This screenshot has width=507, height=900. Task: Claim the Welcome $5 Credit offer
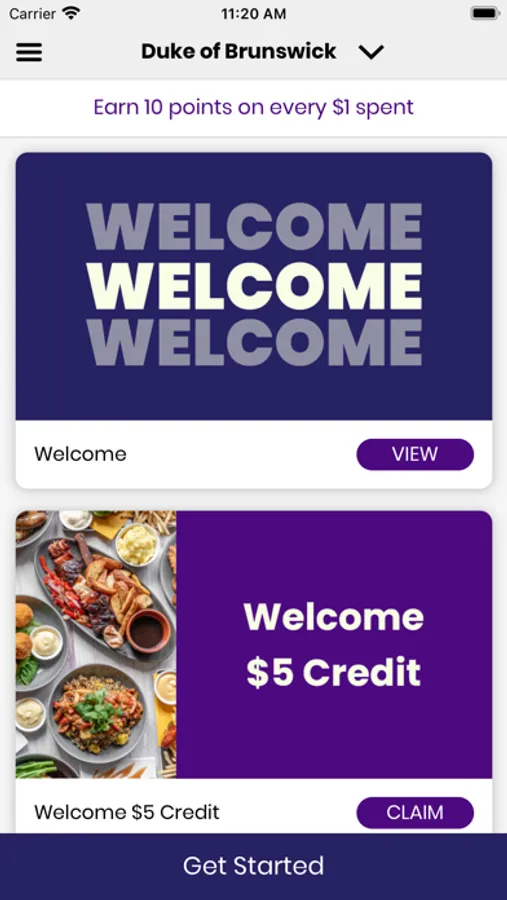pyautogui.click(x=415, y=812)
